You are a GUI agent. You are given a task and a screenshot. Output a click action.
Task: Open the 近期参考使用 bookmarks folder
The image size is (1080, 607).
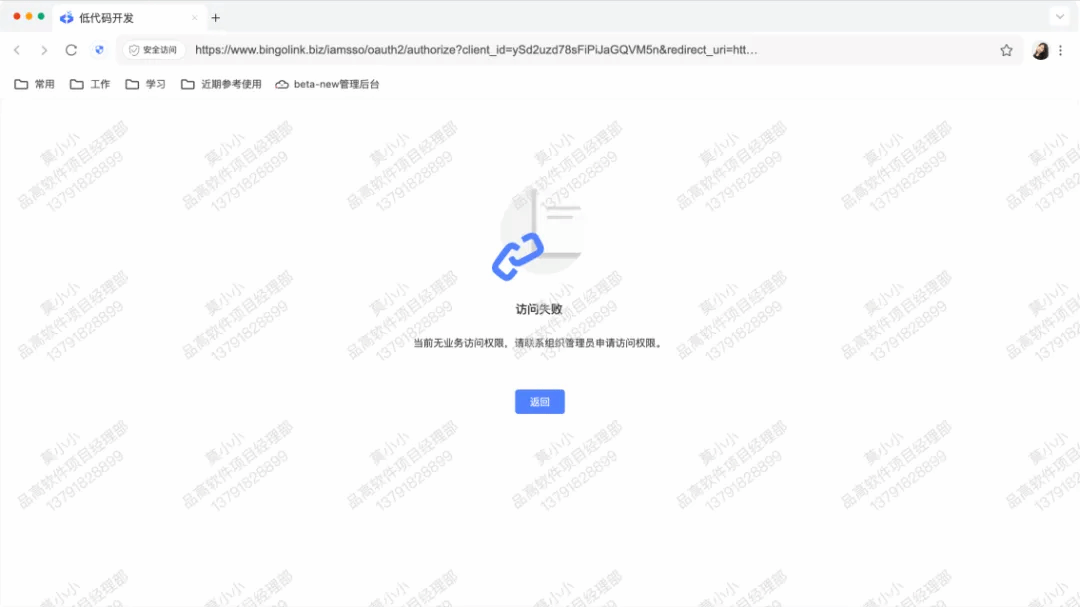[x=221, y=84]
